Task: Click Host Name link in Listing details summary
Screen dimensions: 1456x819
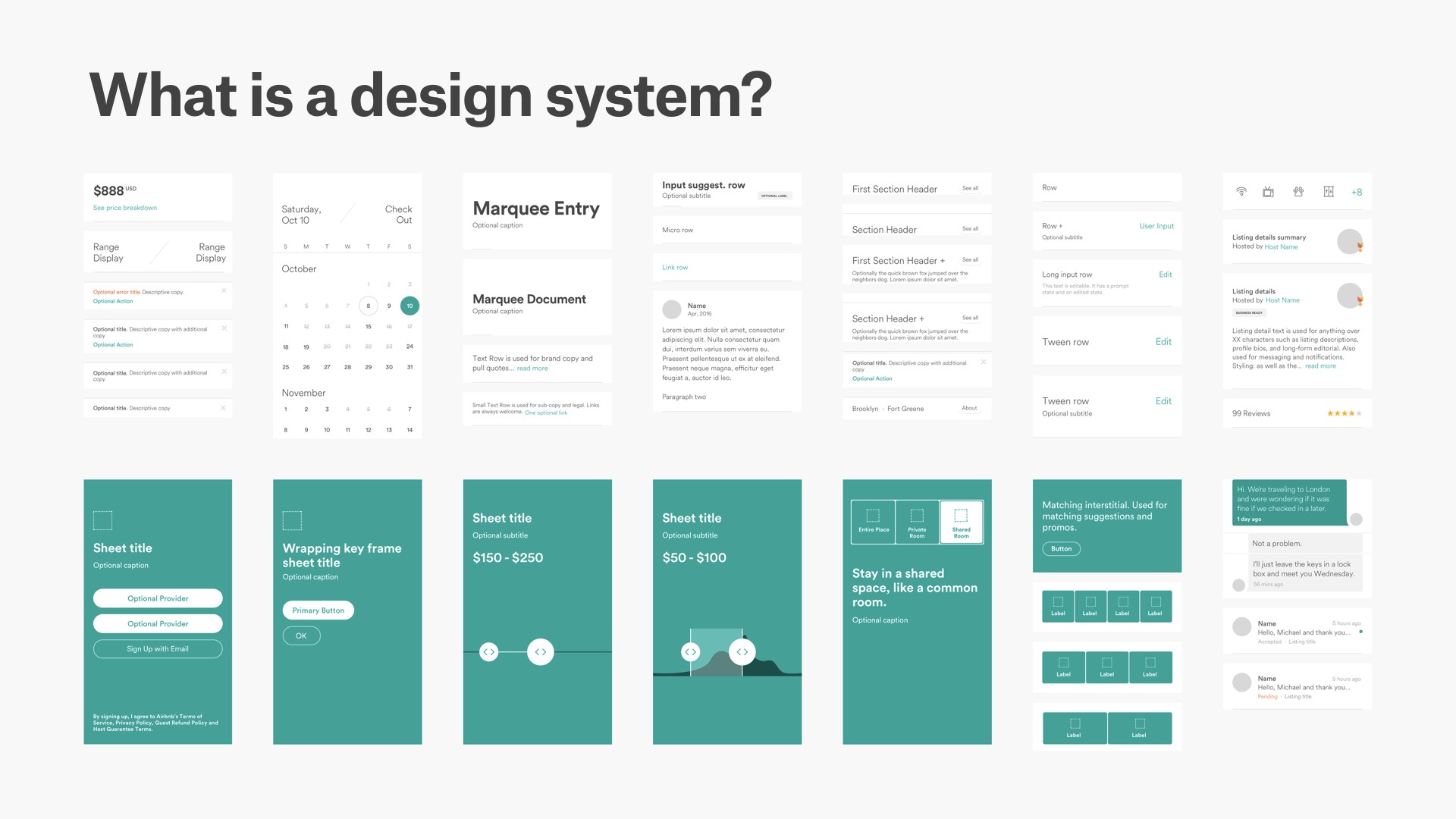Action: (x=1281, y=247)
